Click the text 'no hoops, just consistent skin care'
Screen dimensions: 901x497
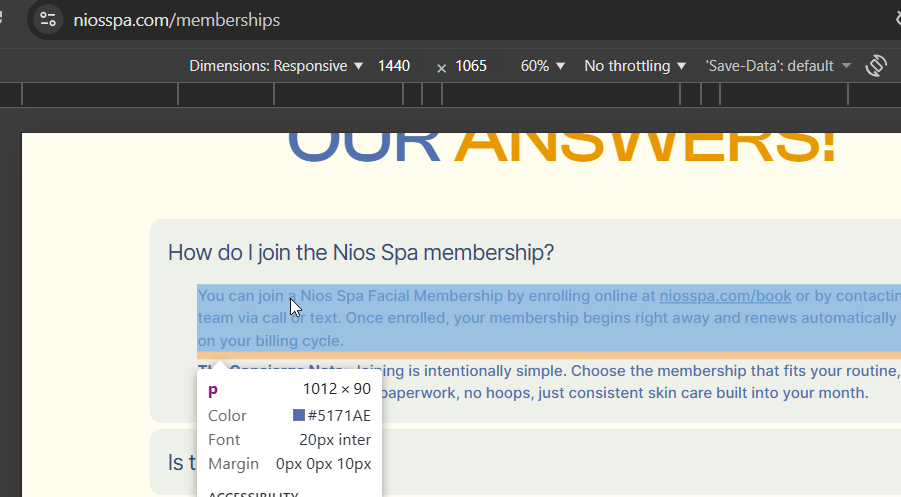coord(590,393)
